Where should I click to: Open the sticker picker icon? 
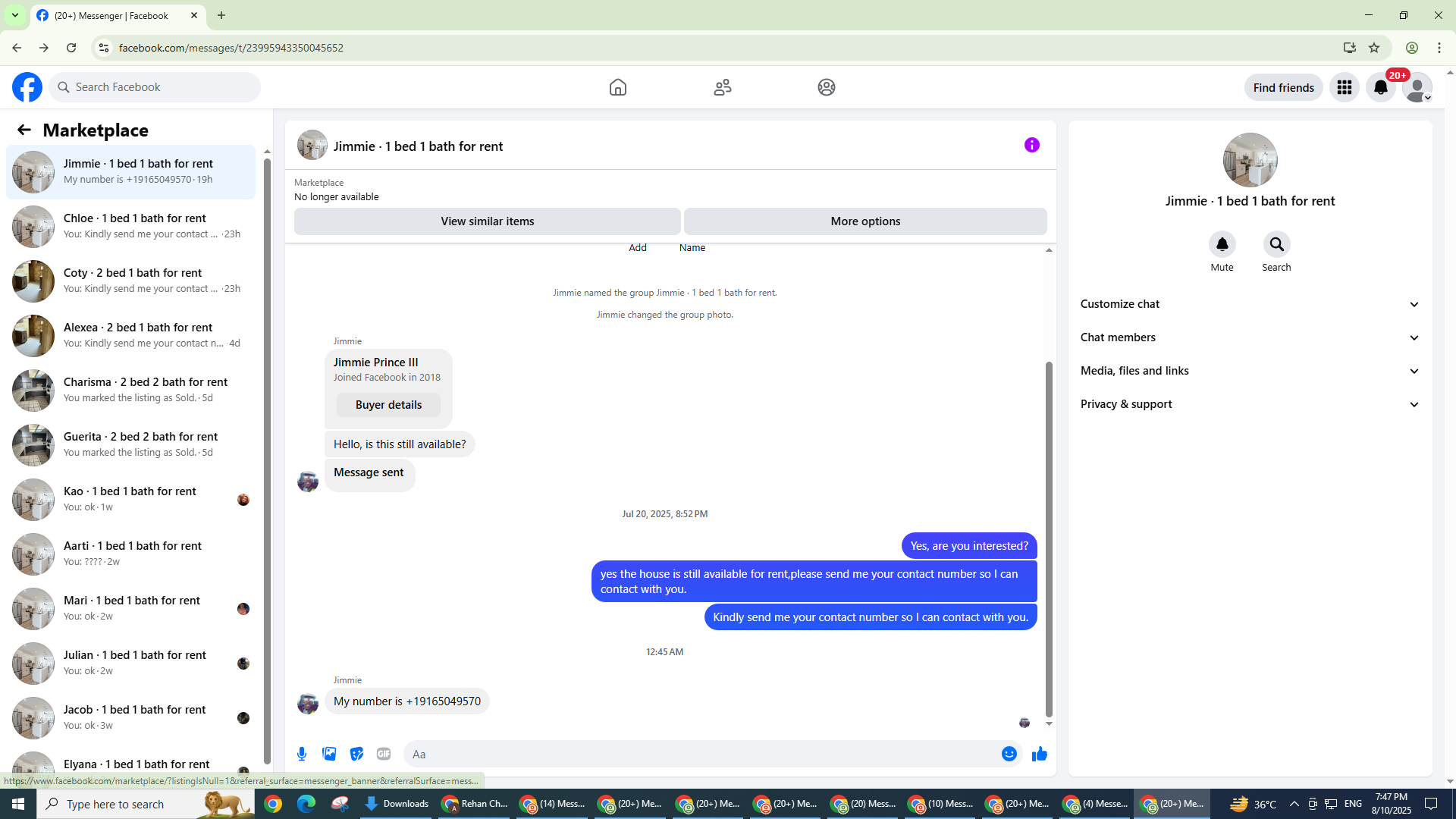[x=356, y=754]
